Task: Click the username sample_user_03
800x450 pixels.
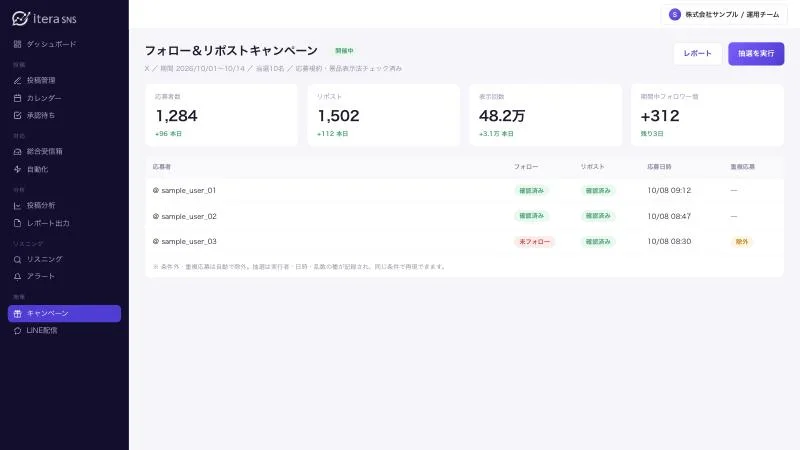Action: tap(189, 241)
